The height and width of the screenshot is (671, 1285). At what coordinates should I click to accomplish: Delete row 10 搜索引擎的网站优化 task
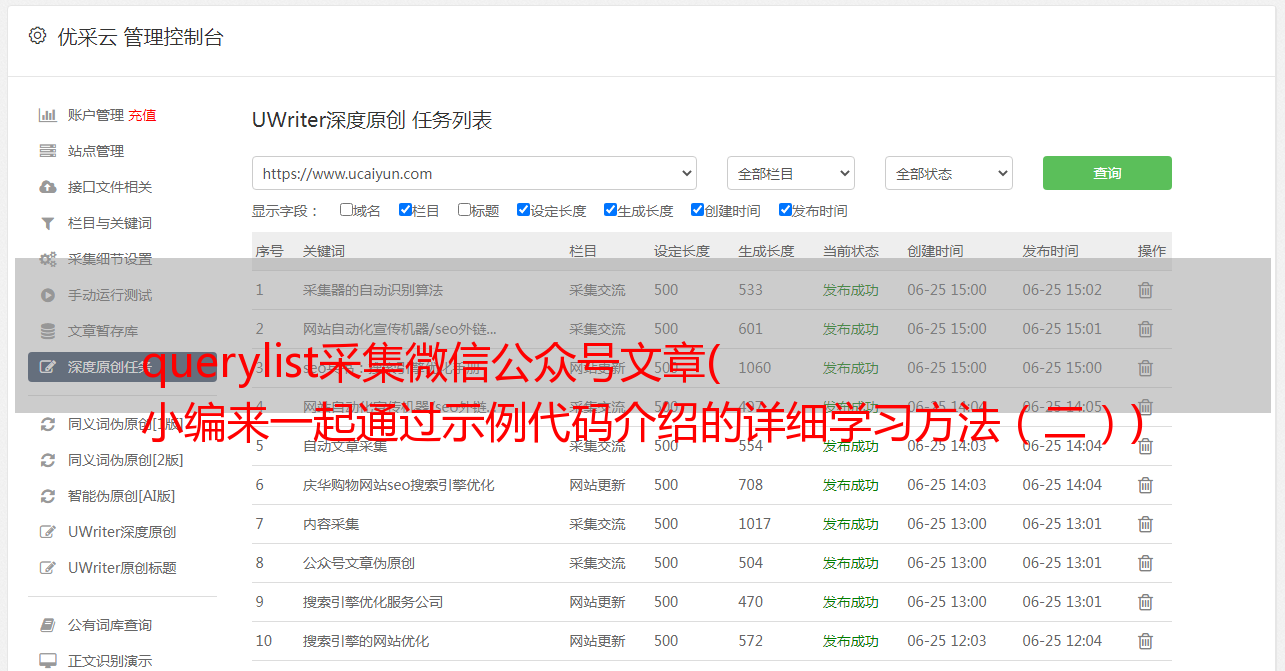click(x=1145, y=641)
